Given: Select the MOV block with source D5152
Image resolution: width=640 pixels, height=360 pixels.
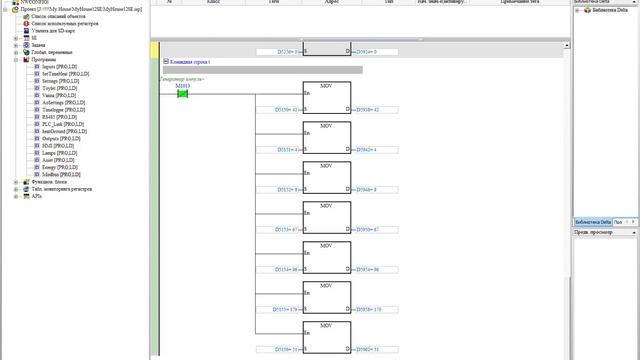Looking at the screenshot, I should 327,178.
